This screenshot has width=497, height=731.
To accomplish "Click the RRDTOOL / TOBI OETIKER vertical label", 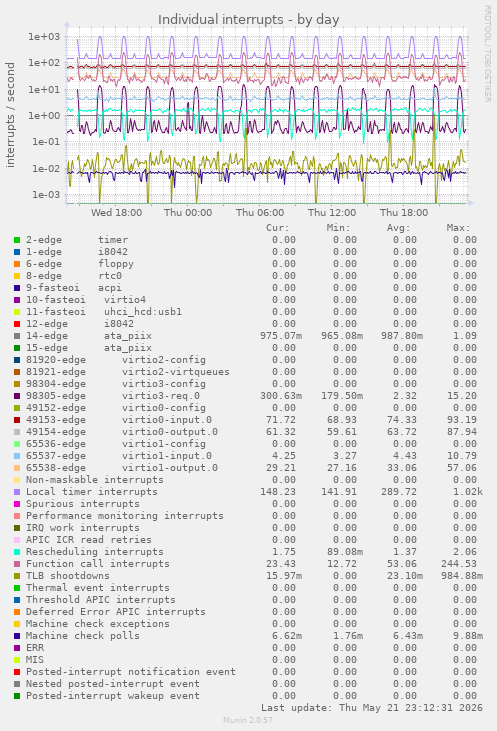I will click(x=487, y=54).
